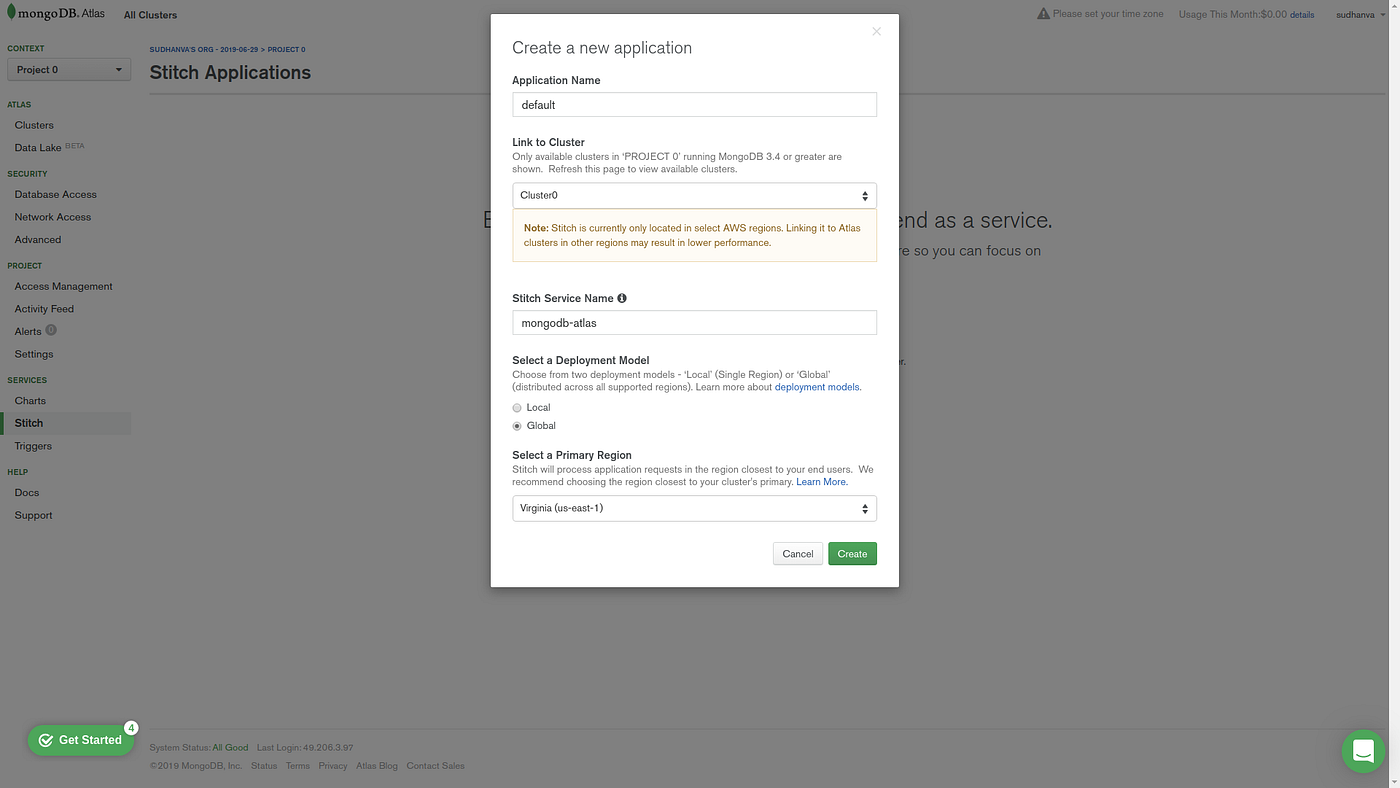Click the info icon beside Stitch Service Name
Screen dimensions: 1400x788
point(622,297)
